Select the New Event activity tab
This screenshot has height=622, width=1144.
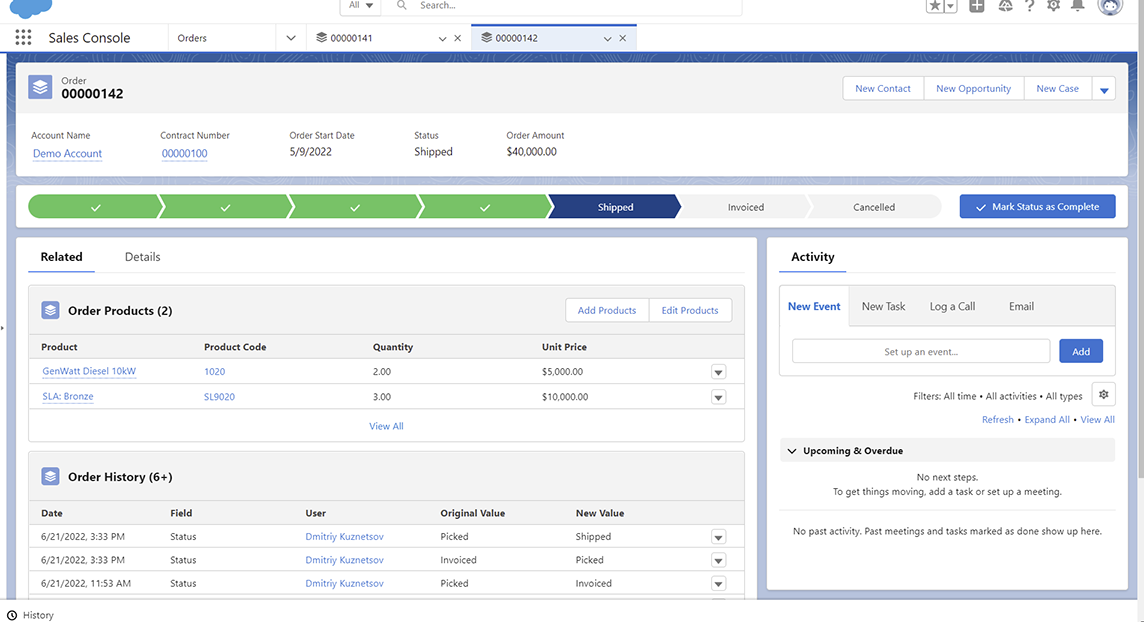814,306
